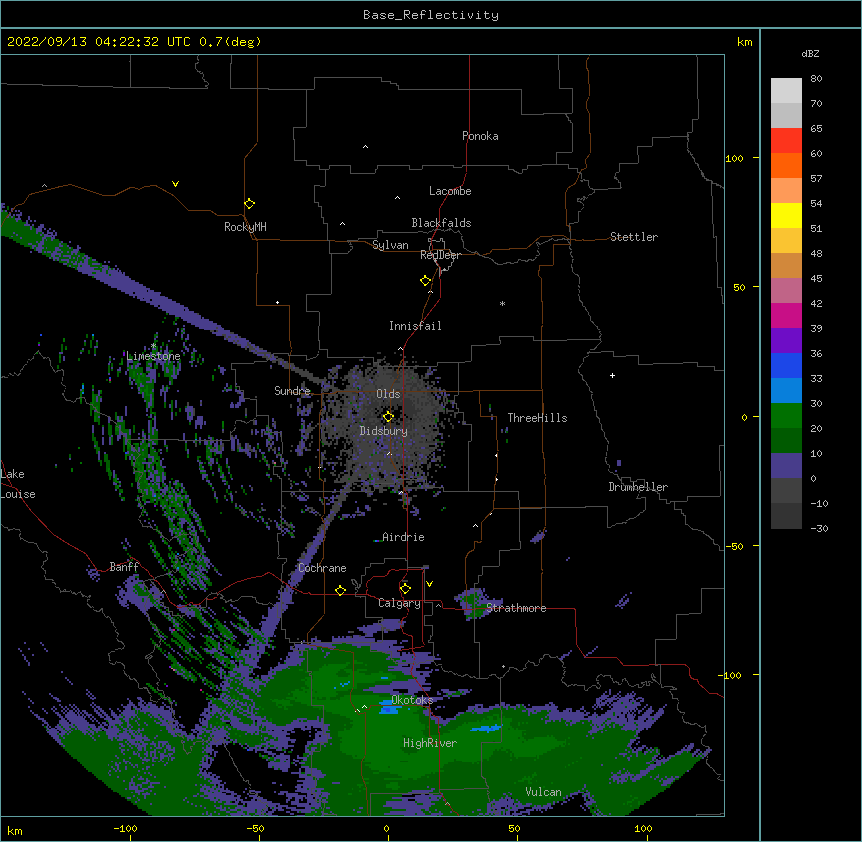Image resolution: width=862 pixels, height=842 pixels.
Task: Click the white plus marker west of Drumheller
Action: pos(612,375)
